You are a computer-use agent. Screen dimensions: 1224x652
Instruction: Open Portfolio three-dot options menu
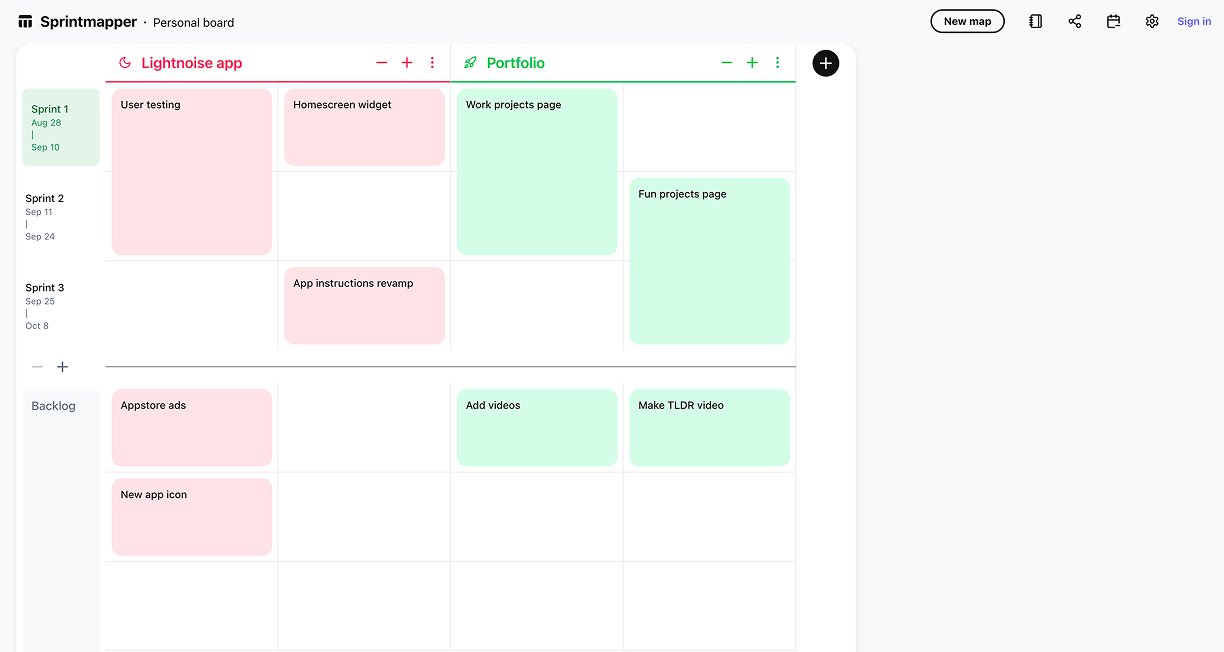pos(778,63)
